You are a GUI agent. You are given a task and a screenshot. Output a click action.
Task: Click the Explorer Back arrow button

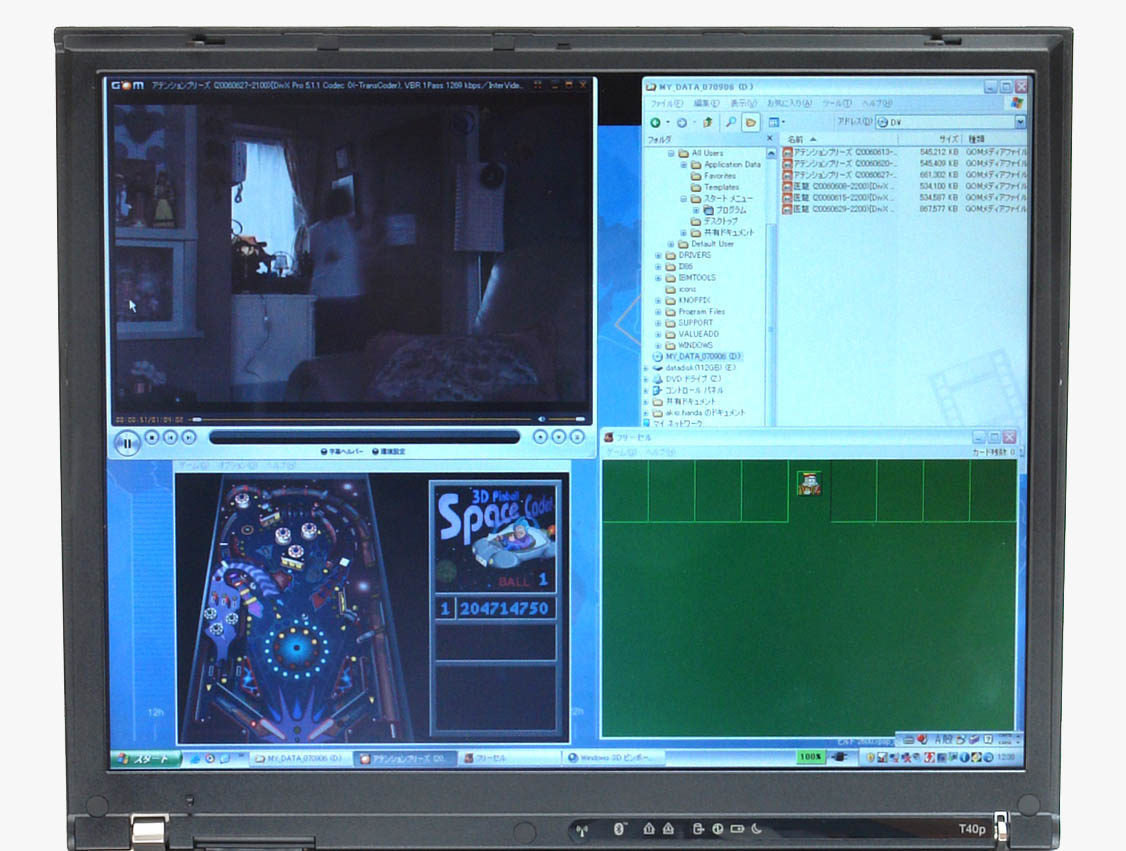coord(656,122)
